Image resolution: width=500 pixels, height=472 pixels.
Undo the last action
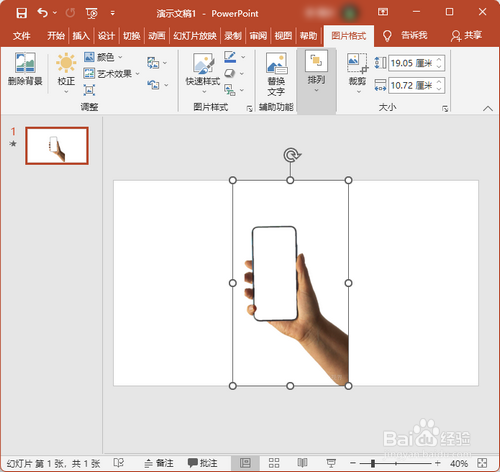(43, 13)
